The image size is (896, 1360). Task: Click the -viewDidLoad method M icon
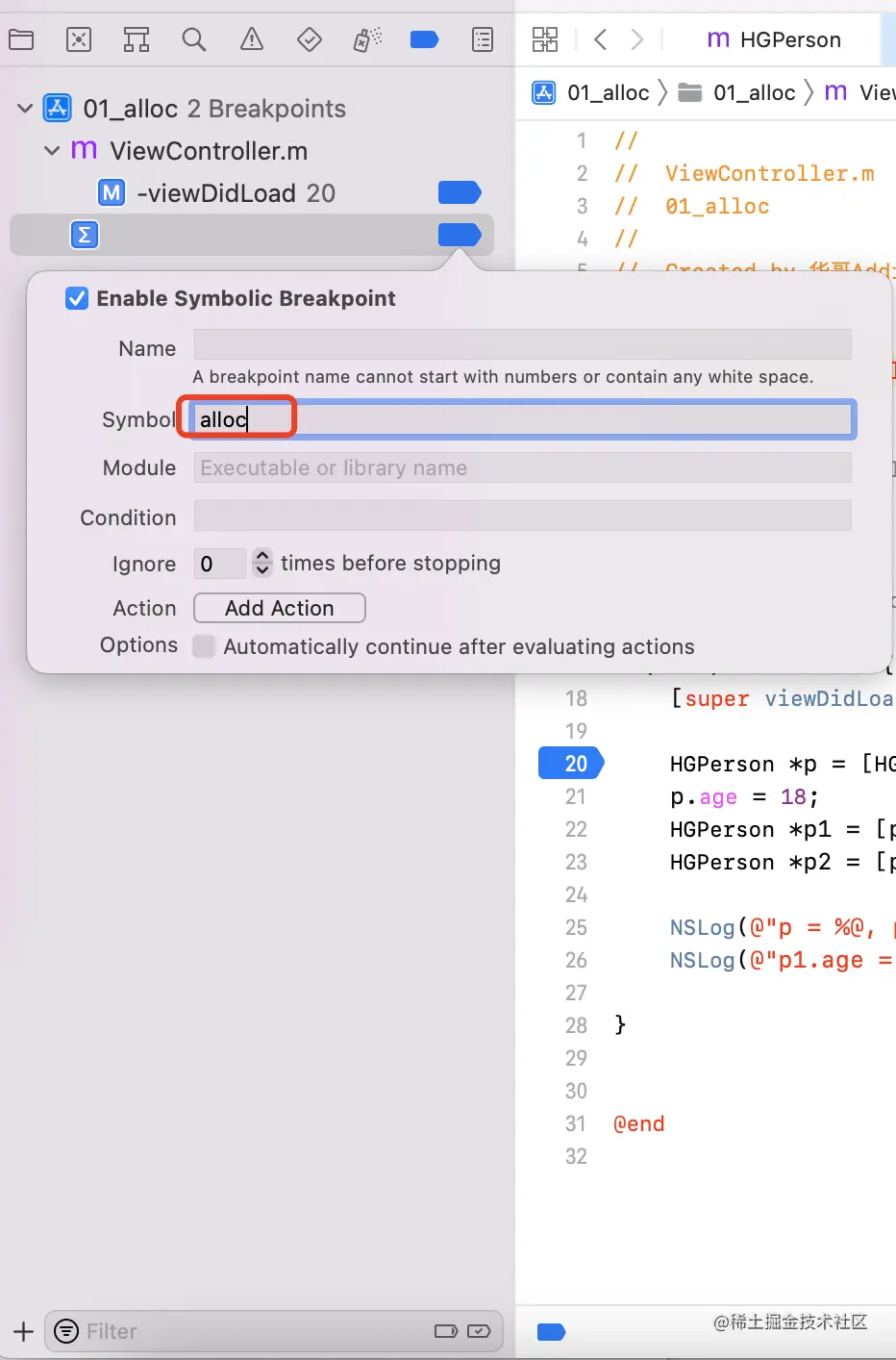pos(112,192)
